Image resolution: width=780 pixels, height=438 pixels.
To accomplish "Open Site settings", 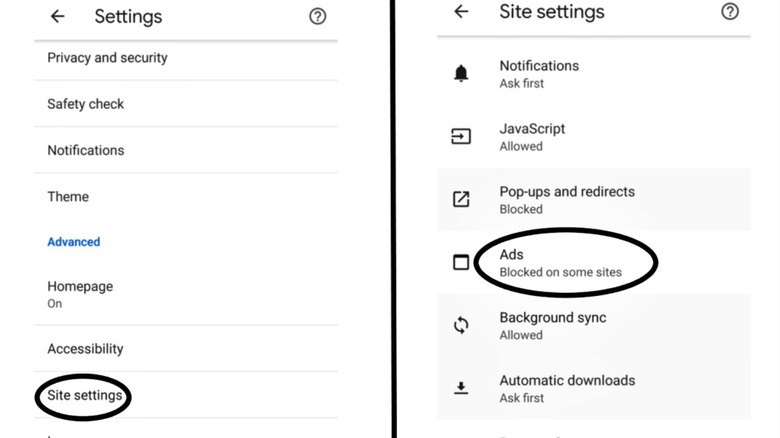I will tap(85, 395).
